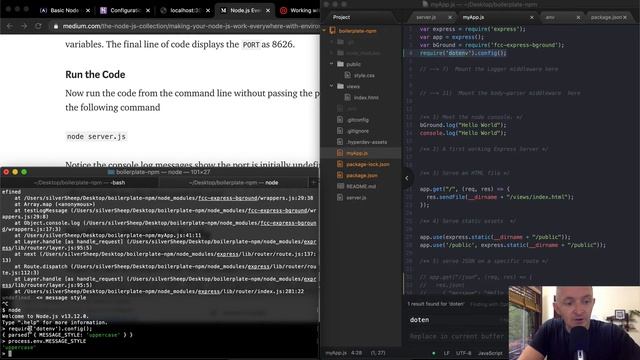Close the Configuration browser tab
The image size is (640, 360).
coord(148,11)
